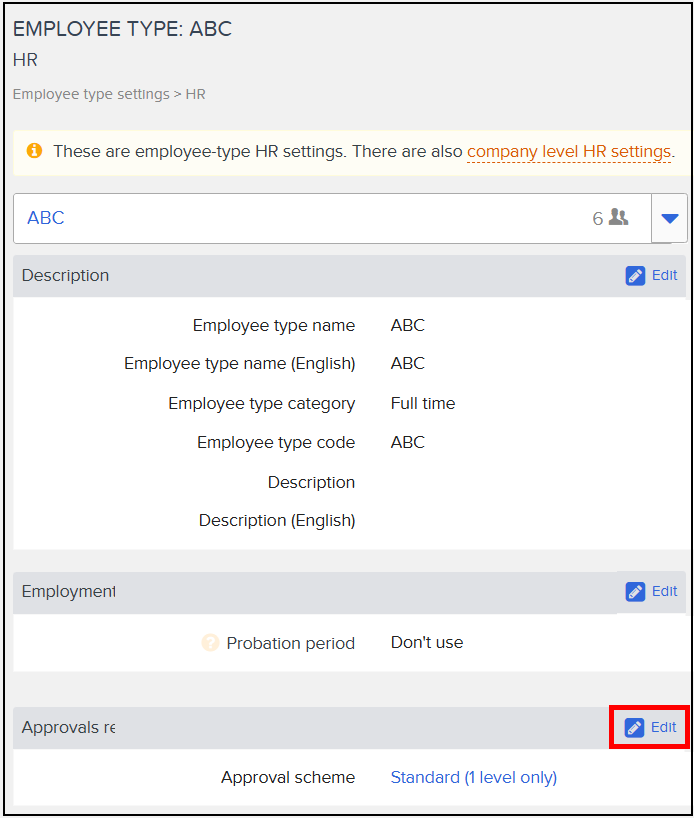The image size is (694, 818).
Task: Open the Standard (1 level only) approval scheme
Action: coord(474,777)
